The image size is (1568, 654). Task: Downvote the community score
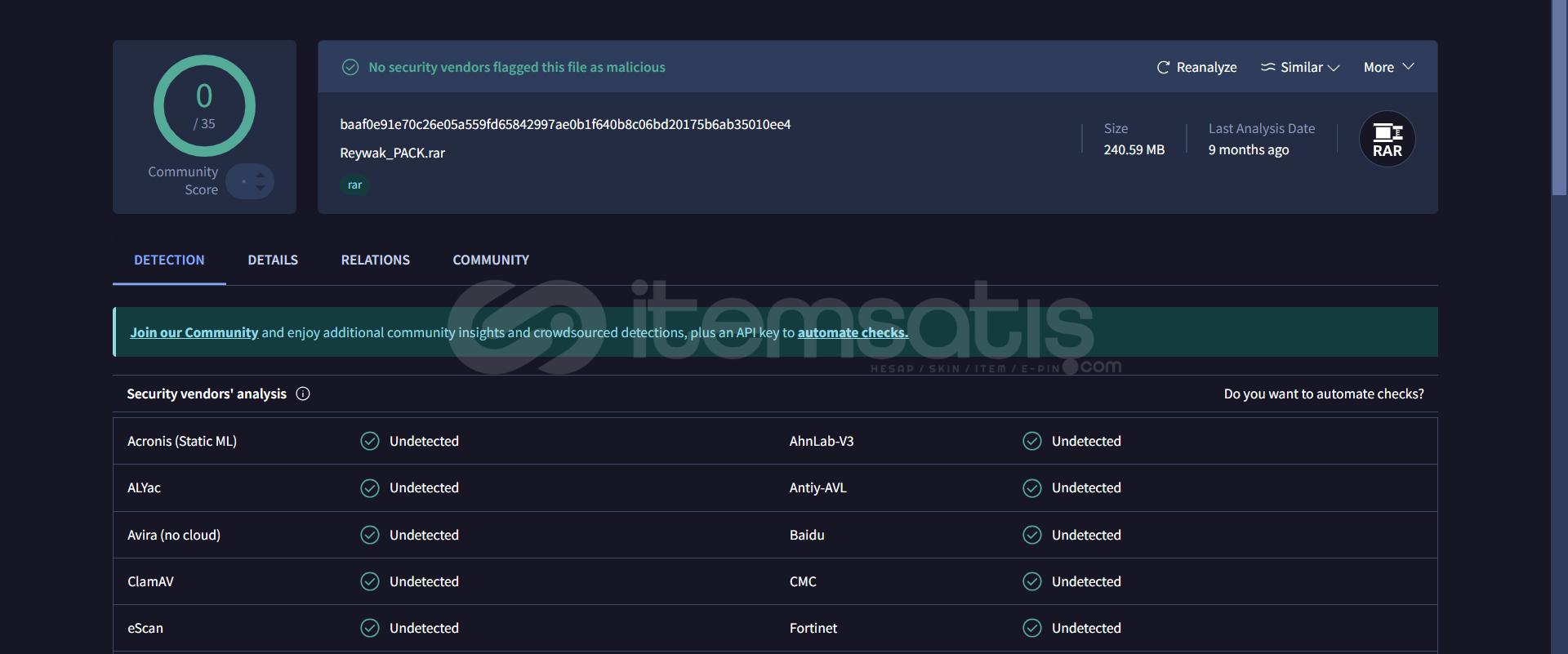(261, 188)
